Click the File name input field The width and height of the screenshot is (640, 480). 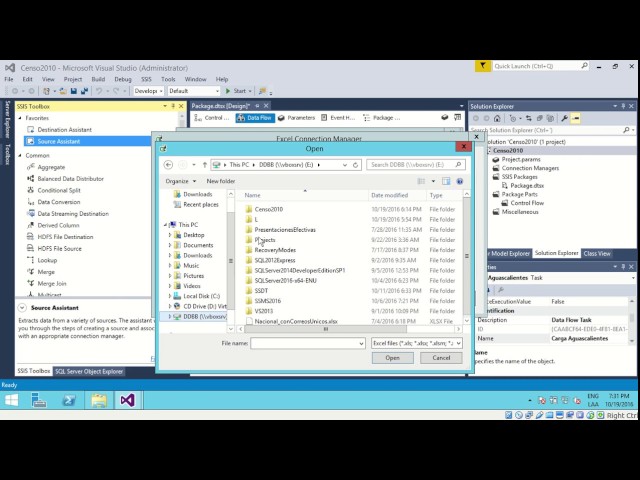click(x=308, y=344)
